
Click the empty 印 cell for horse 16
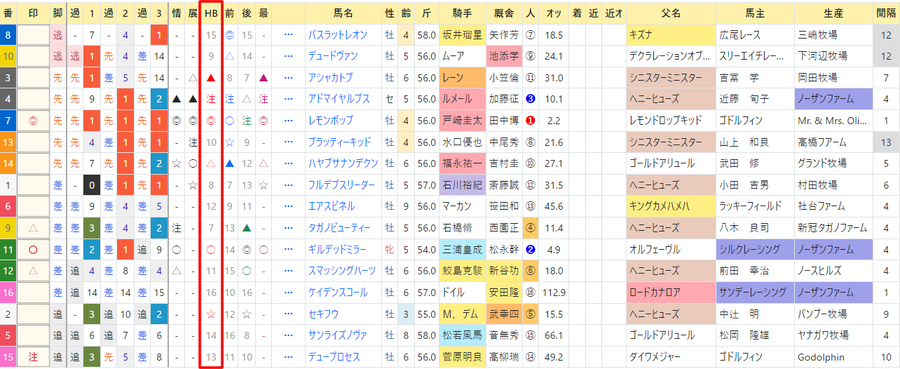point(33,292)
